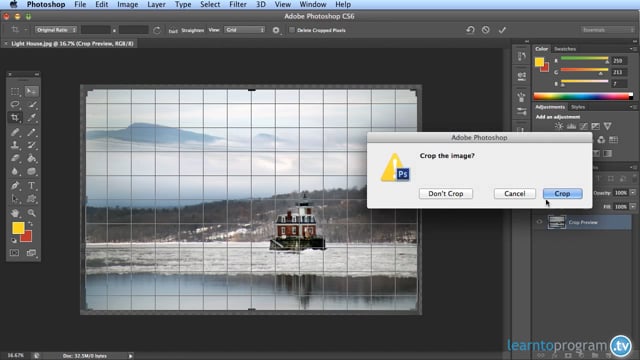Add Vibrance adjustment icon

pyautogui.click(x=607, y=126)
